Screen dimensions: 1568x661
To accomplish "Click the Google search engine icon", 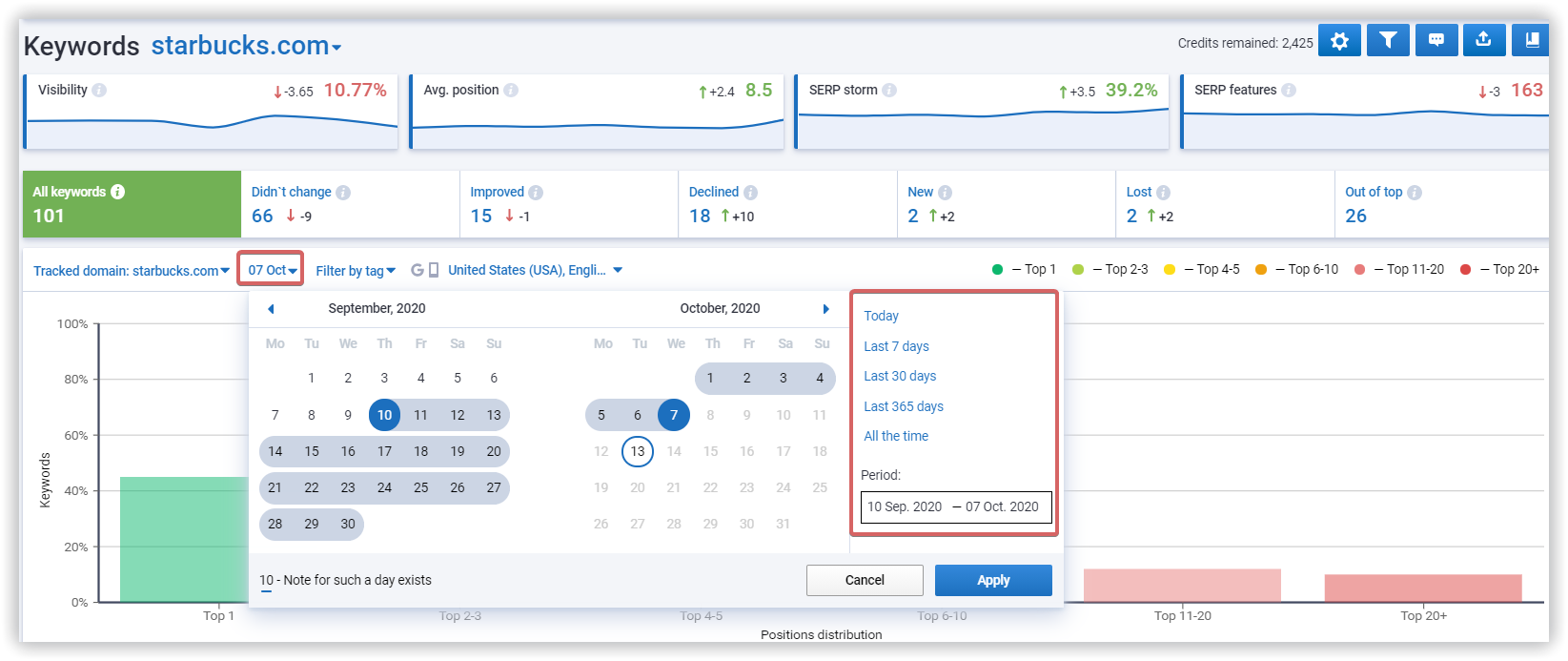I will [x=417, y=270].
